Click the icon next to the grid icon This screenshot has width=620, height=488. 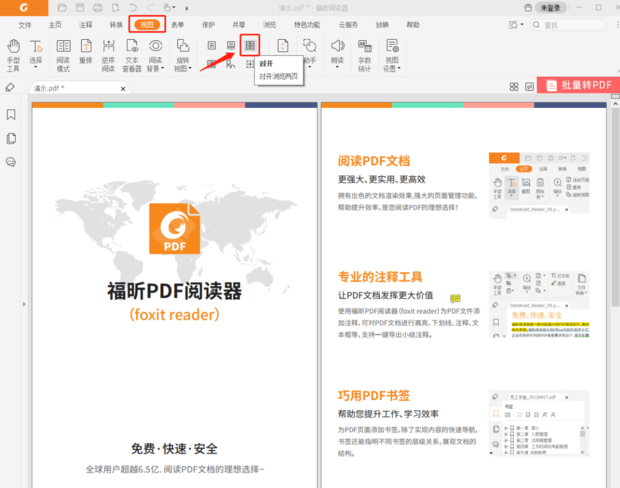[x=529, y=87]
